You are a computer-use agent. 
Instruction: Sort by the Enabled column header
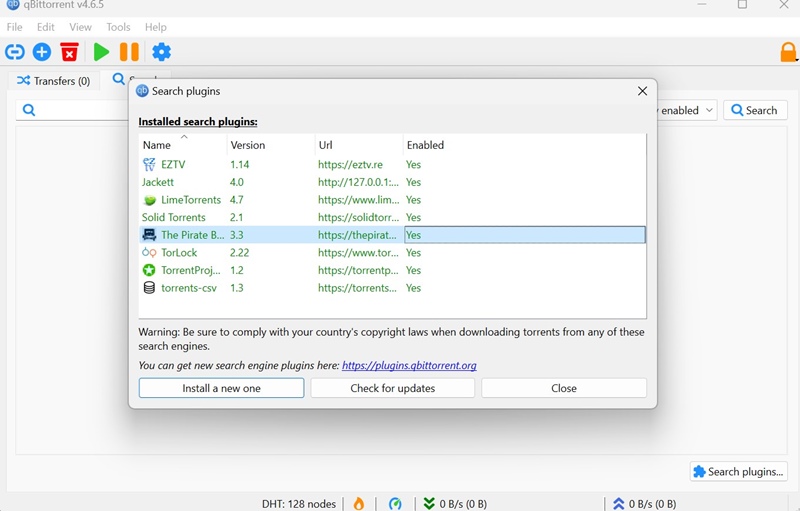[x=425, y=145]
